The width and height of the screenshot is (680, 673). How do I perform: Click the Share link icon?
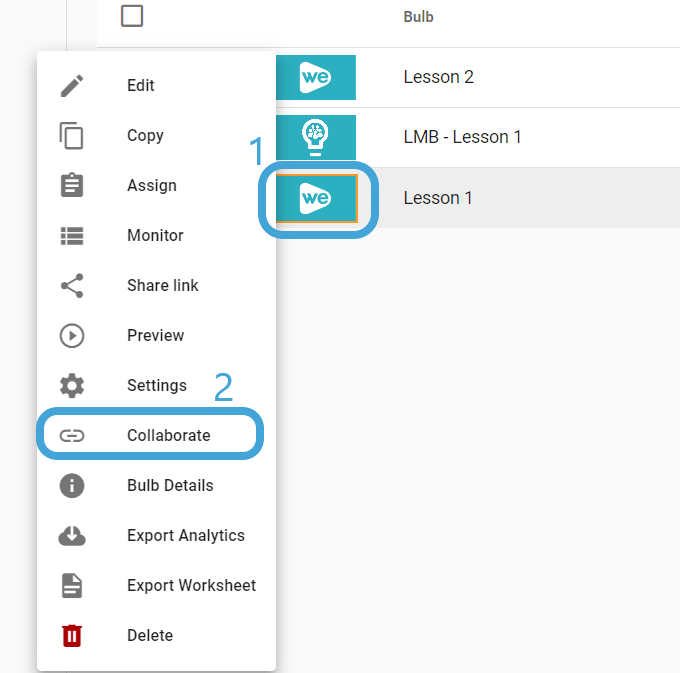(x=72, y=285)
